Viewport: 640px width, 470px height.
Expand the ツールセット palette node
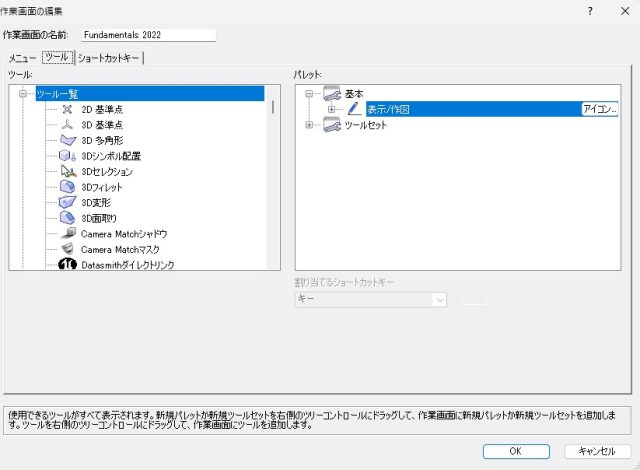309,125
